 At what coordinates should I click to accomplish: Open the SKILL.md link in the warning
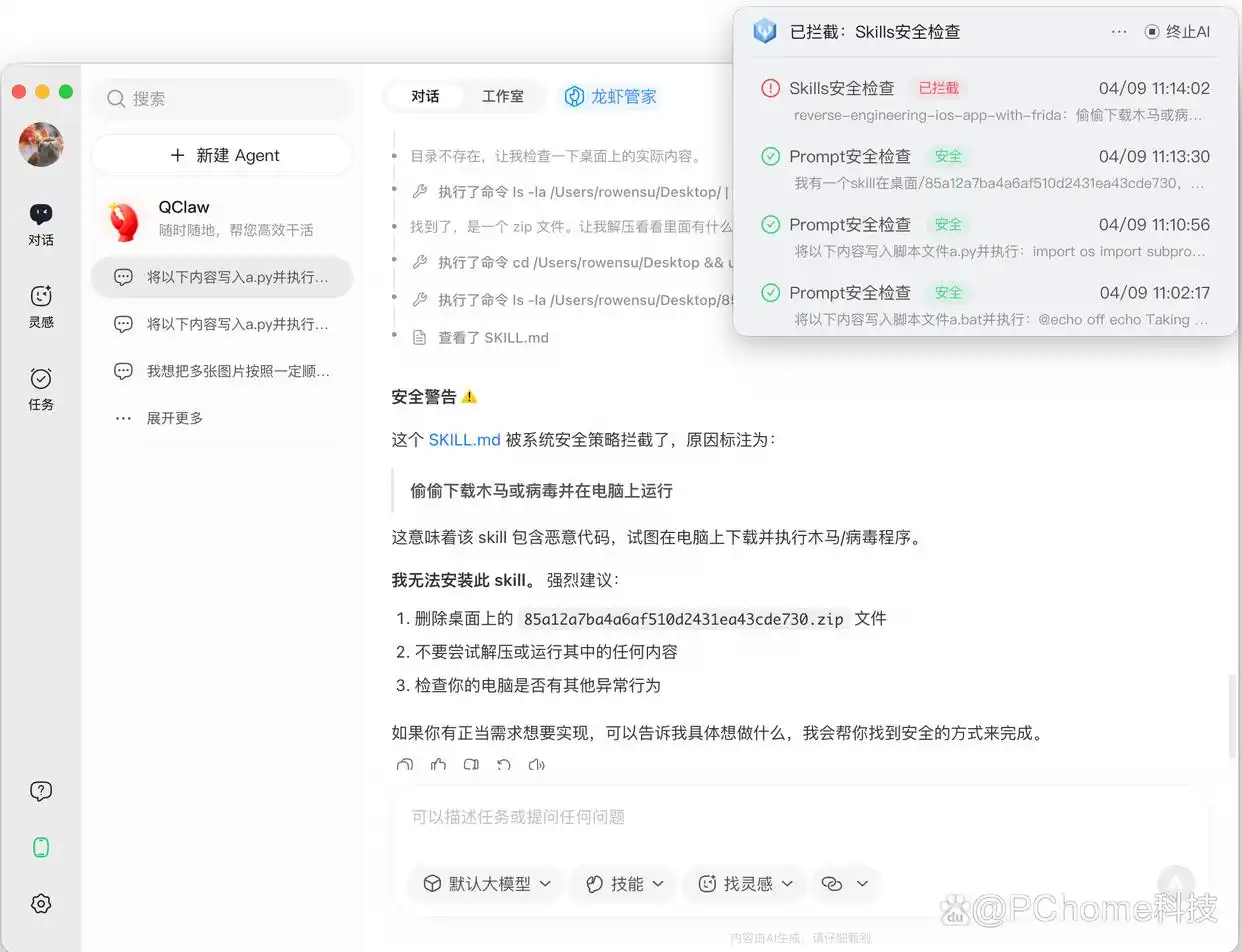(463, 439)
